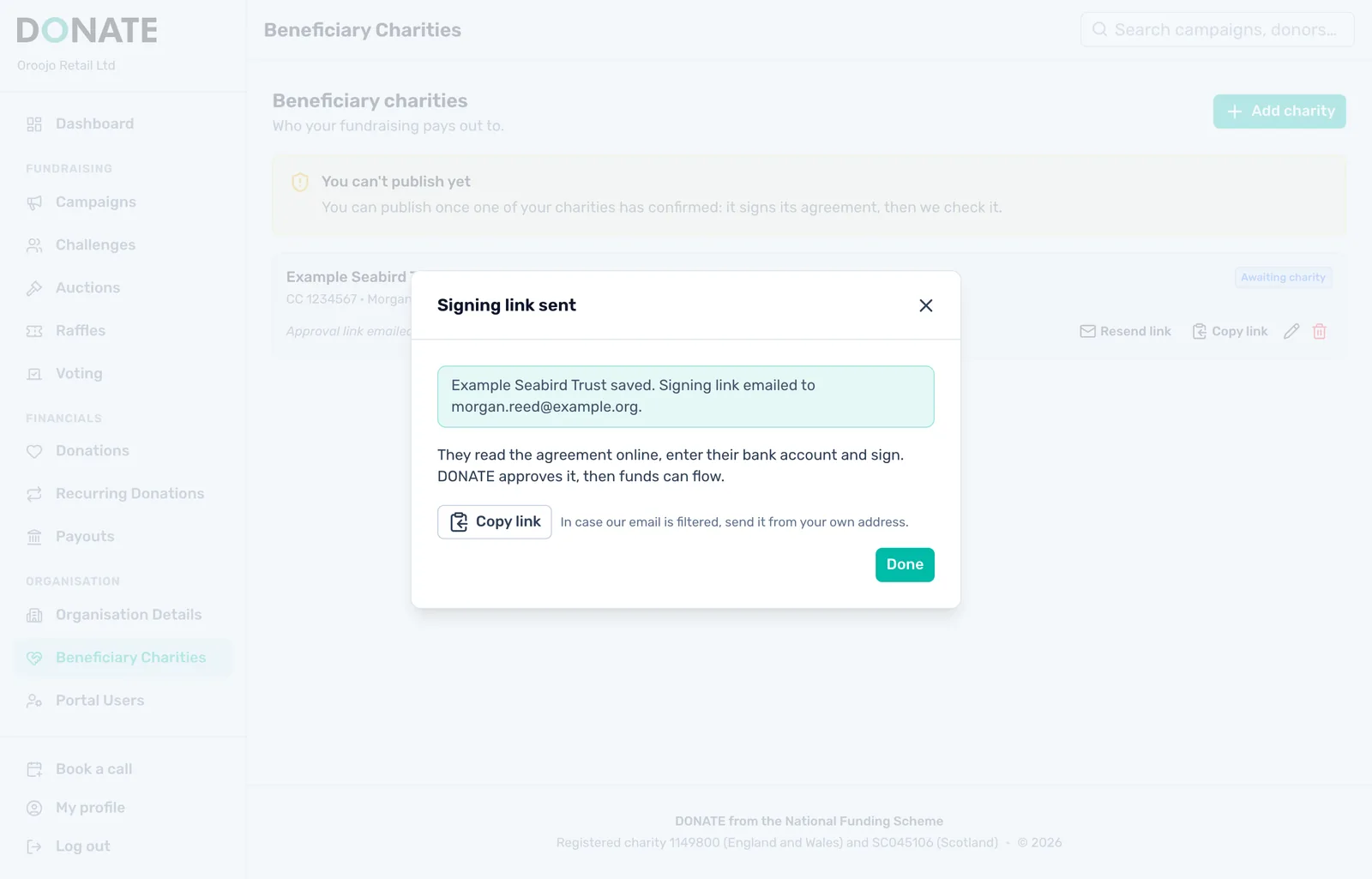Click the Resend link envelope icon
Screen dimensions: 1372x879
point(1087,331)
